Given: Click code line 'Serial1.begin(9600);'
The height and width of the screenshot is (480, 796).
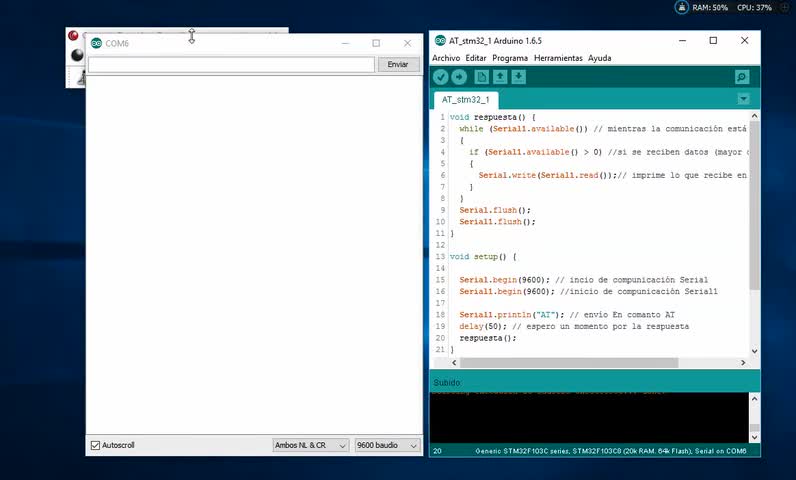Looking at the screenshot, I should (507, 292).
